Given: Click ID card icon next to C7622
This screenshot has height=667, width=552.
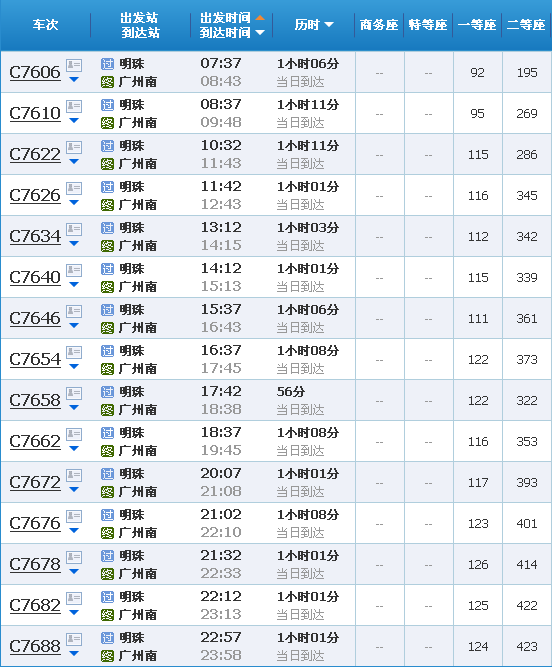Looking at the screenshot, I should point(74,147).
